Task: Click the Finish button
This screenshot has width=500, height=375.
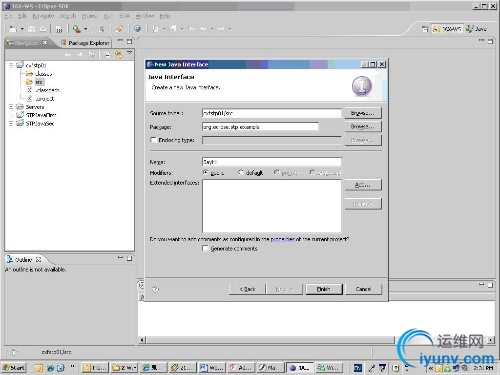Action: pos(323,289)
